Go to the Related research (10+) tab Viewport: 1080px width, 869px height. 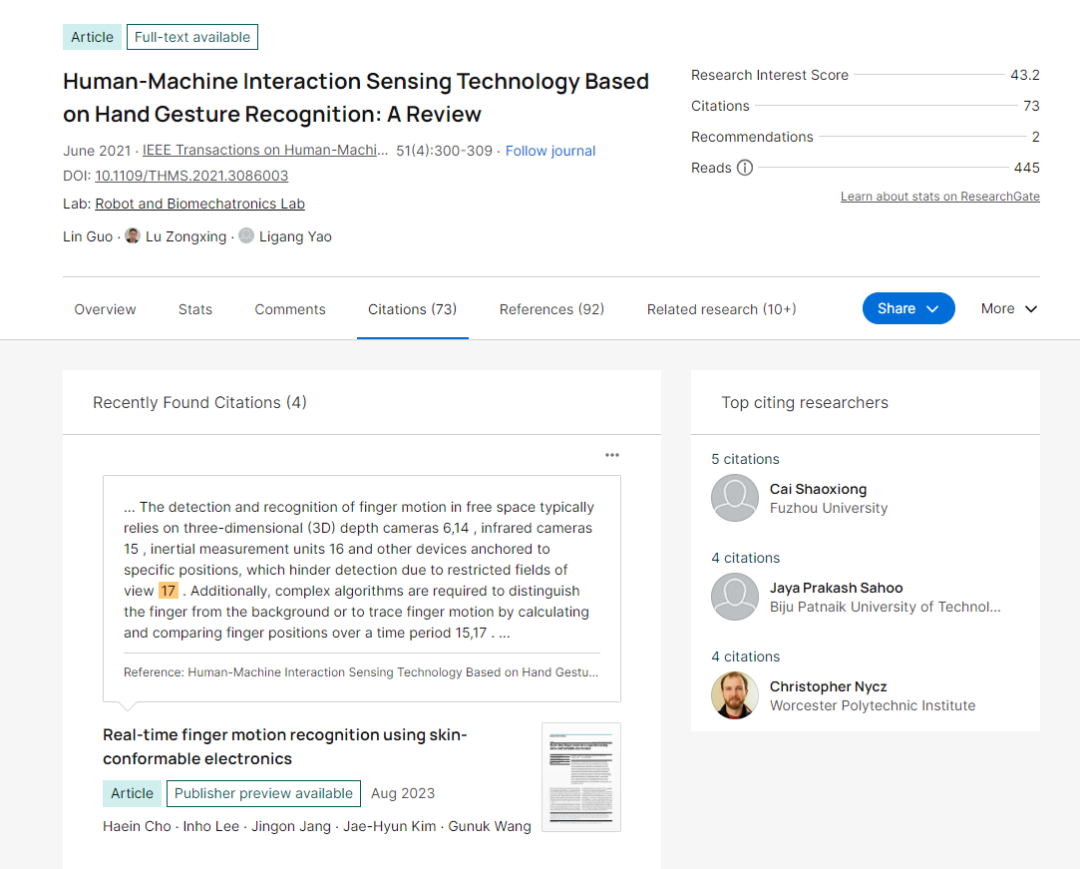[x=721, y=310]
